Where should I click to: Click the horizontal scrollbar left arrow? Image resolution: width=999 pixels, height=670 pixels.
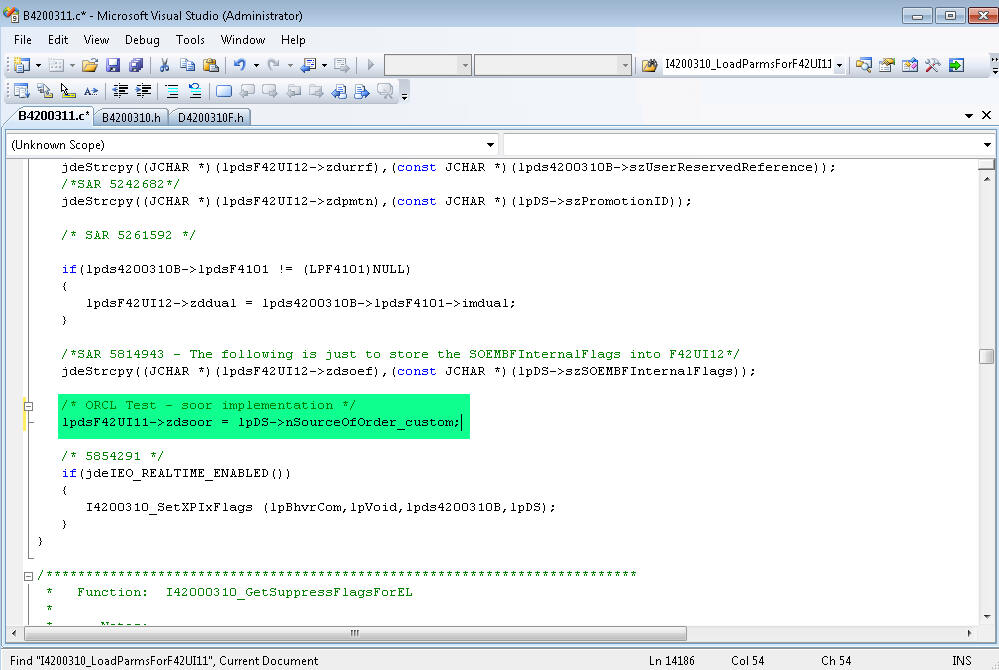click(15, 633)
